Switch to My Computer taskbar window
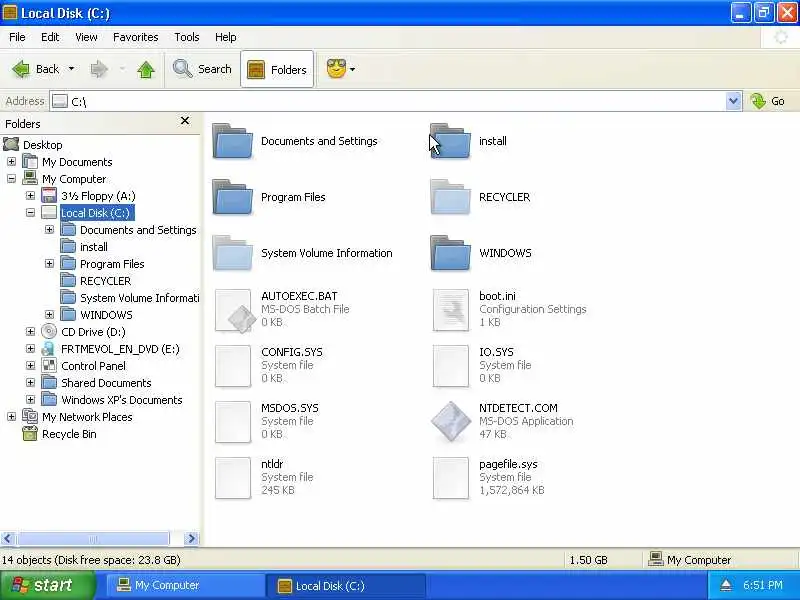Image resolution: width=800 pixels, height=600 pixels. pos(184,585)
